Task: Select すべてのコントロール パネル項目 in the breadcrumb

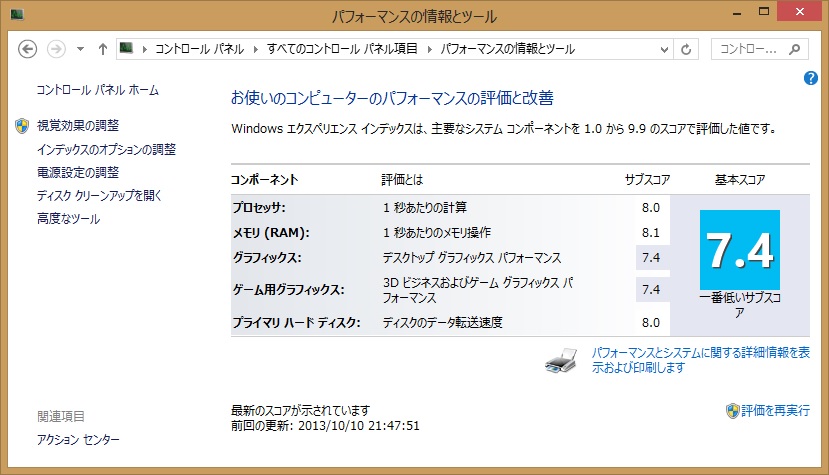Action: (342, 49)
